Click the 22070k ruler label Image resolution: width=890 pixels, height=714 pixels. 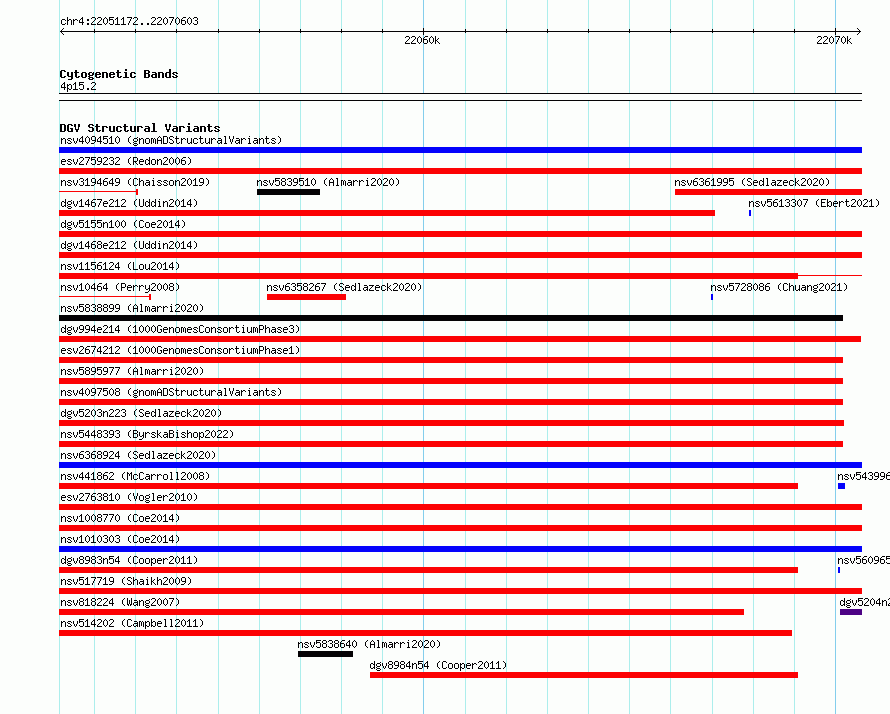(x=834, y=40)
